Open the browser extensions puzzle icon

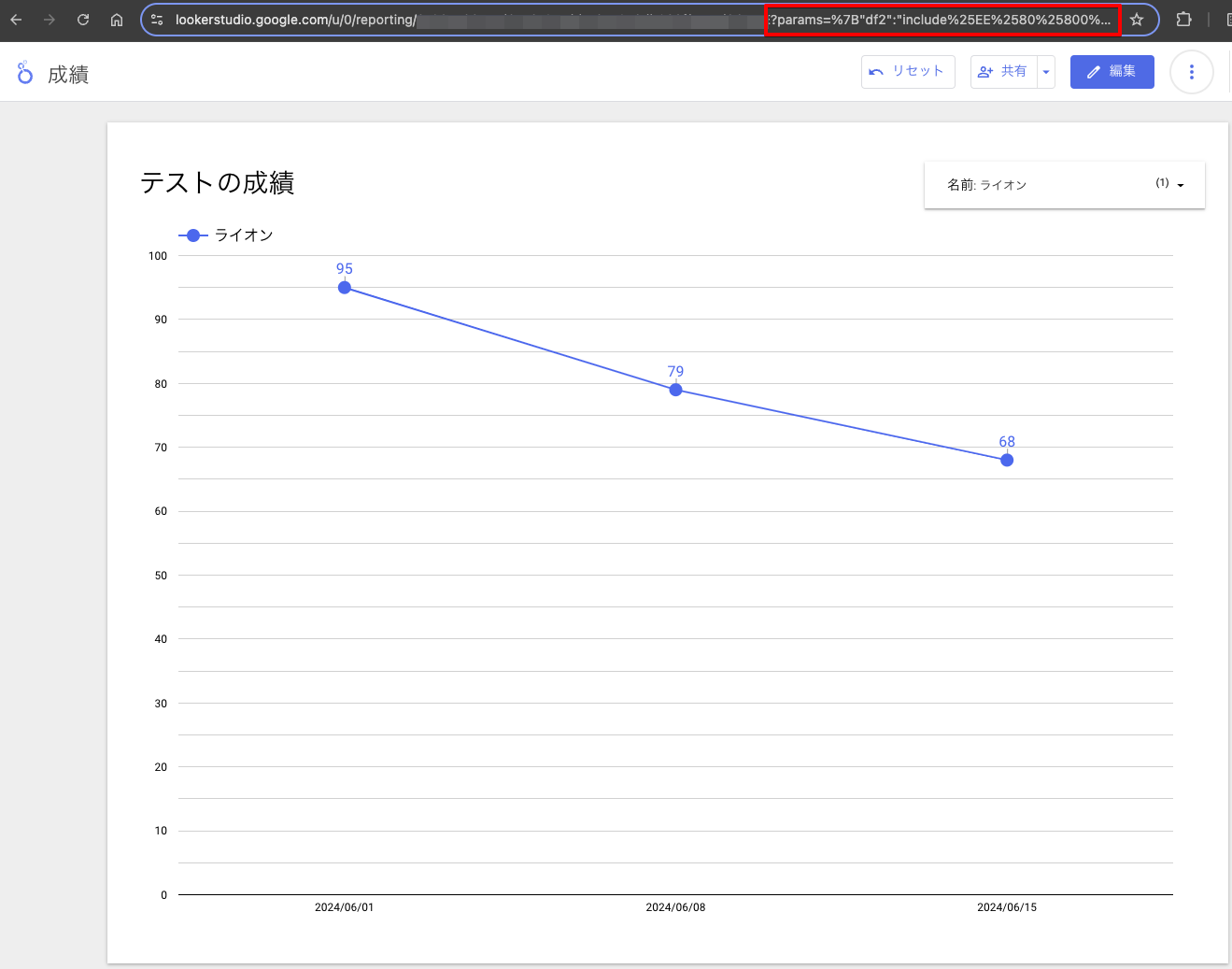click(x=1183, y=20)
